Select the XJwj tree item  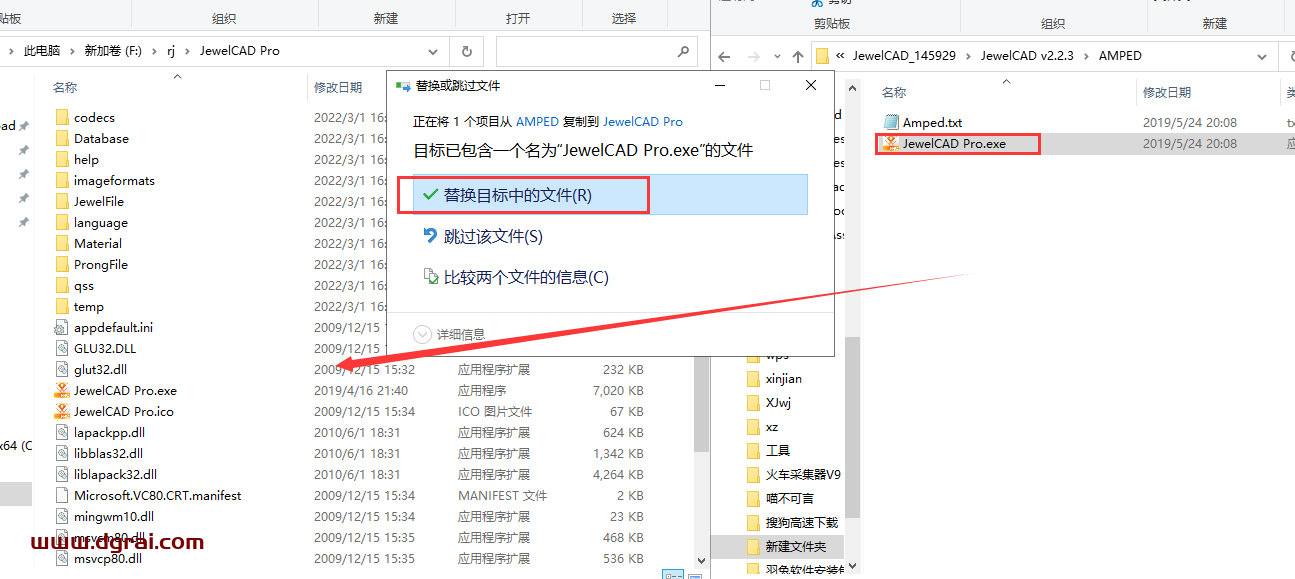[x=778, y=403]
